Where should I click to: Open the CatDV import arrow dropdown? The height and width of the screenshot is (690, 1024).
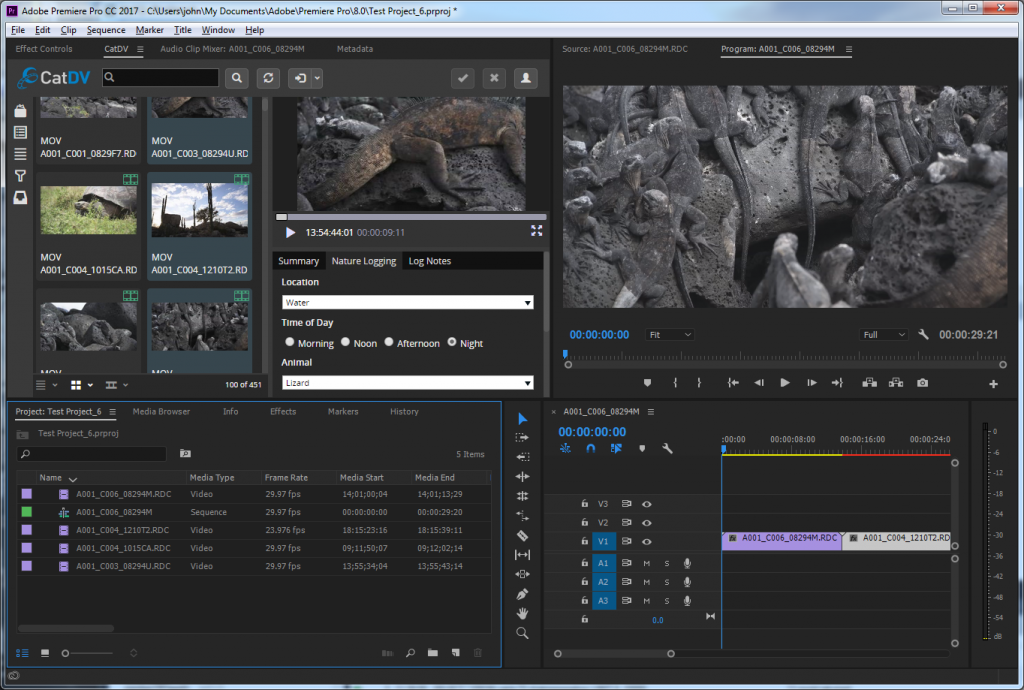(x=317, y=78)
